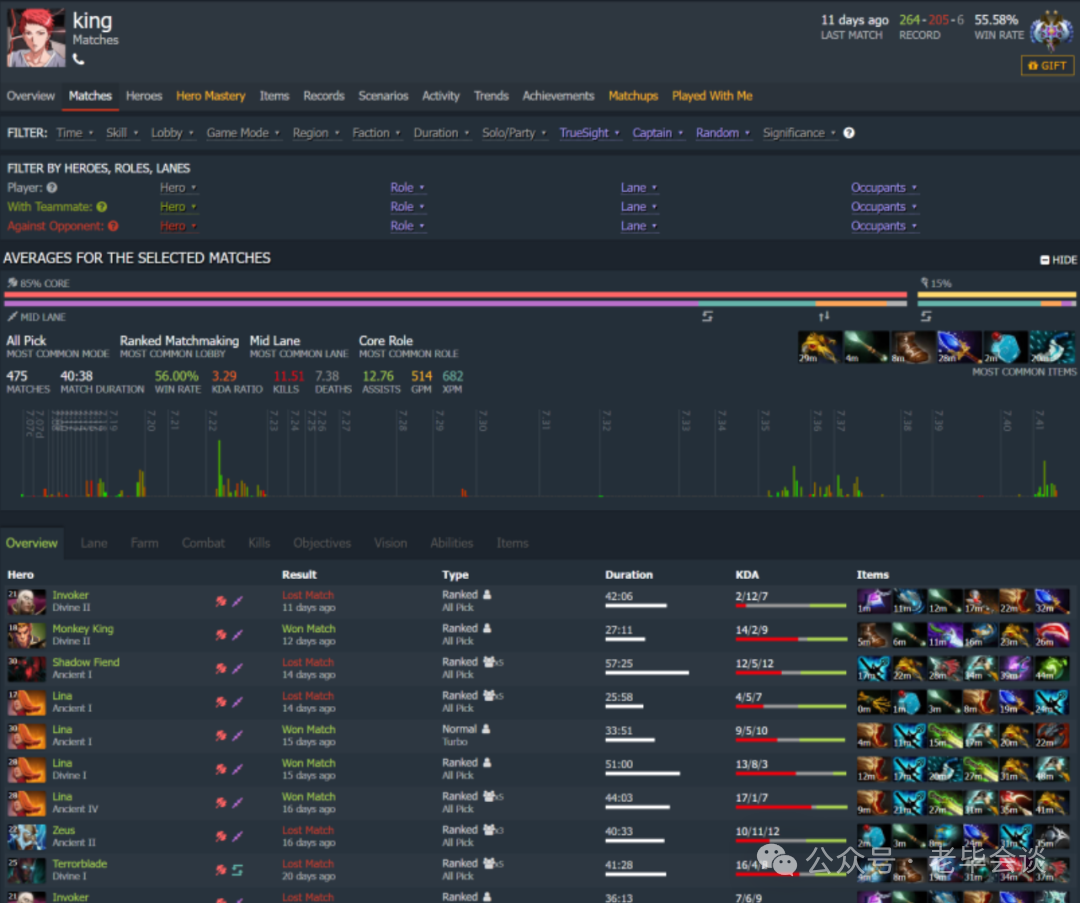This screenshot has height=903, width=1080.
Task: Click the Monkey King hero portrait
Action: pyautogui.click(x=27, y=635)
